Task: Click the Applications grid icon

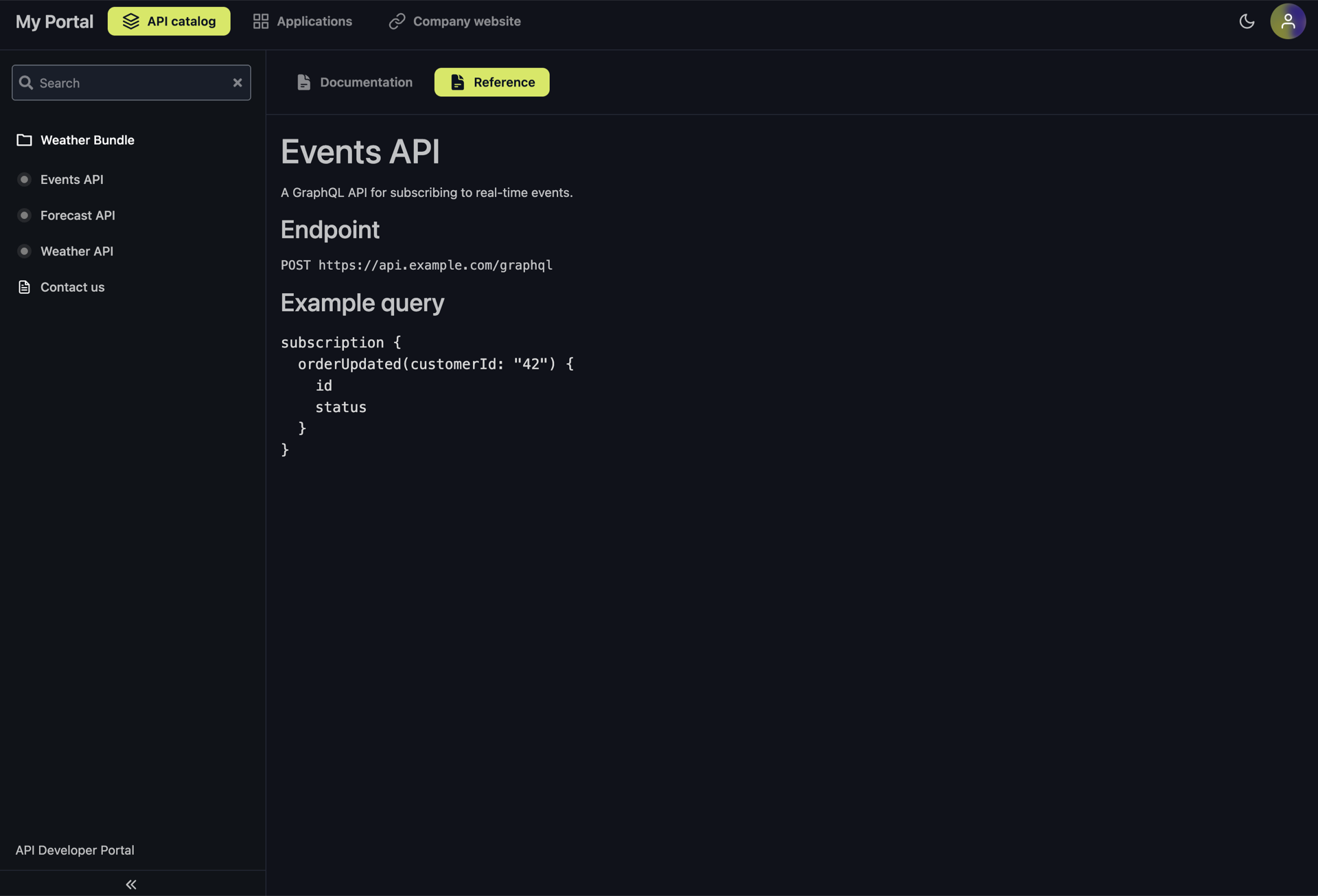Action: (x=261, y=21)
